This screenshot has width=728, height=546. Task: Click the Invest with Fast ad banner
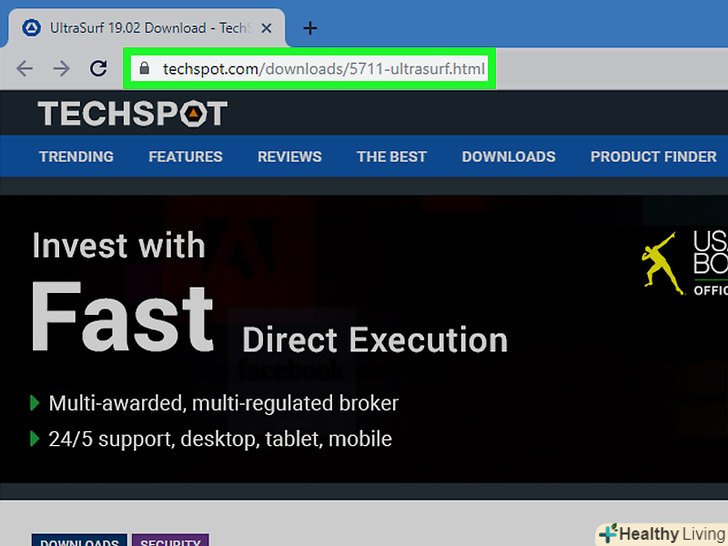(x=364, y=339)
